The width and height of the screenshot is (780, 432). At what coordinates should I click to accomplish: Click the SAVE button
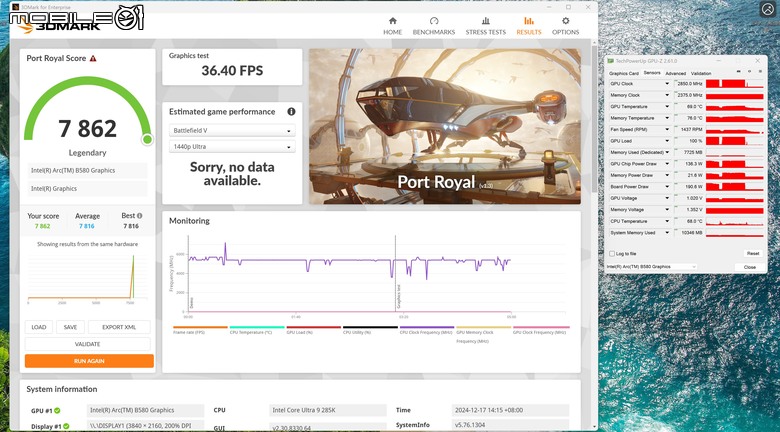70,327
